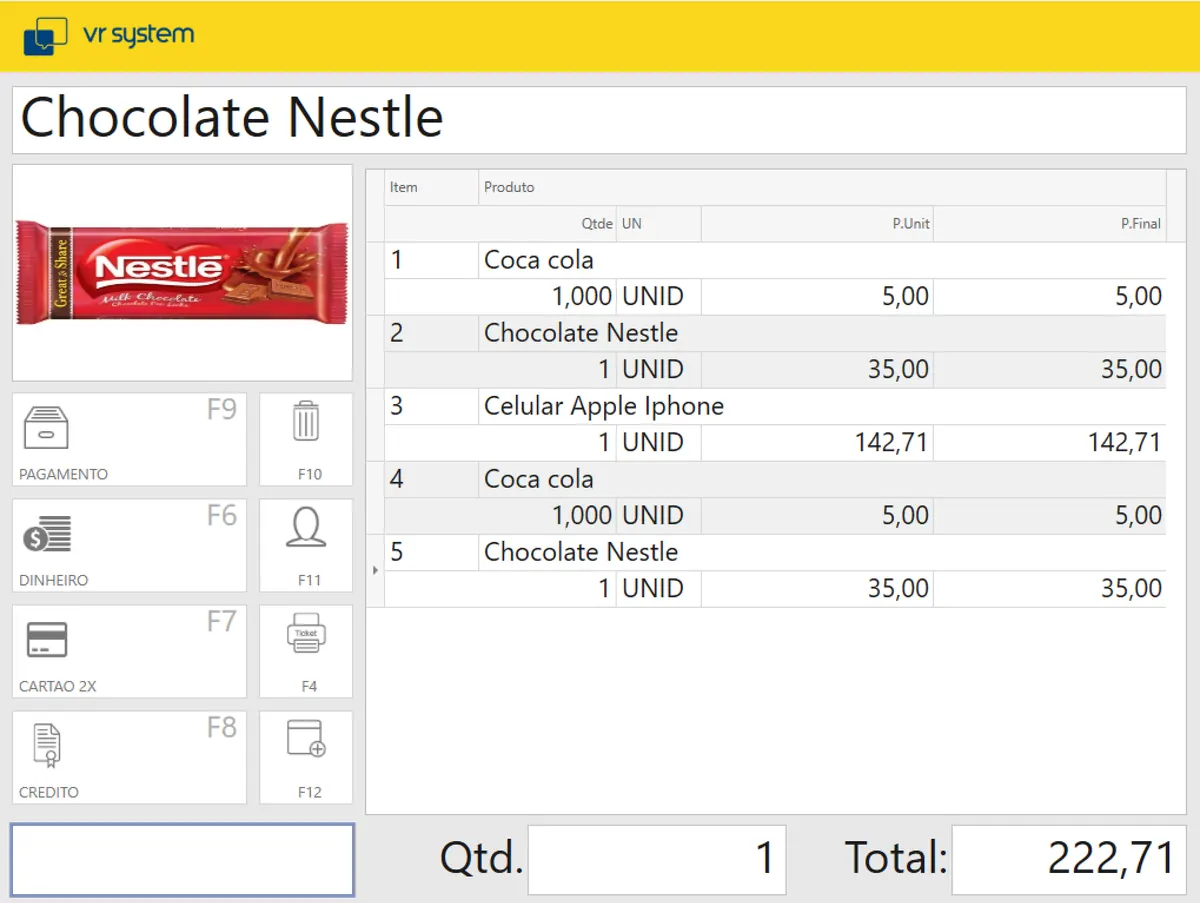Screen dimensions: 1200x903
Task: Click the Qtde column header
Action: click(x=500, y=224)
